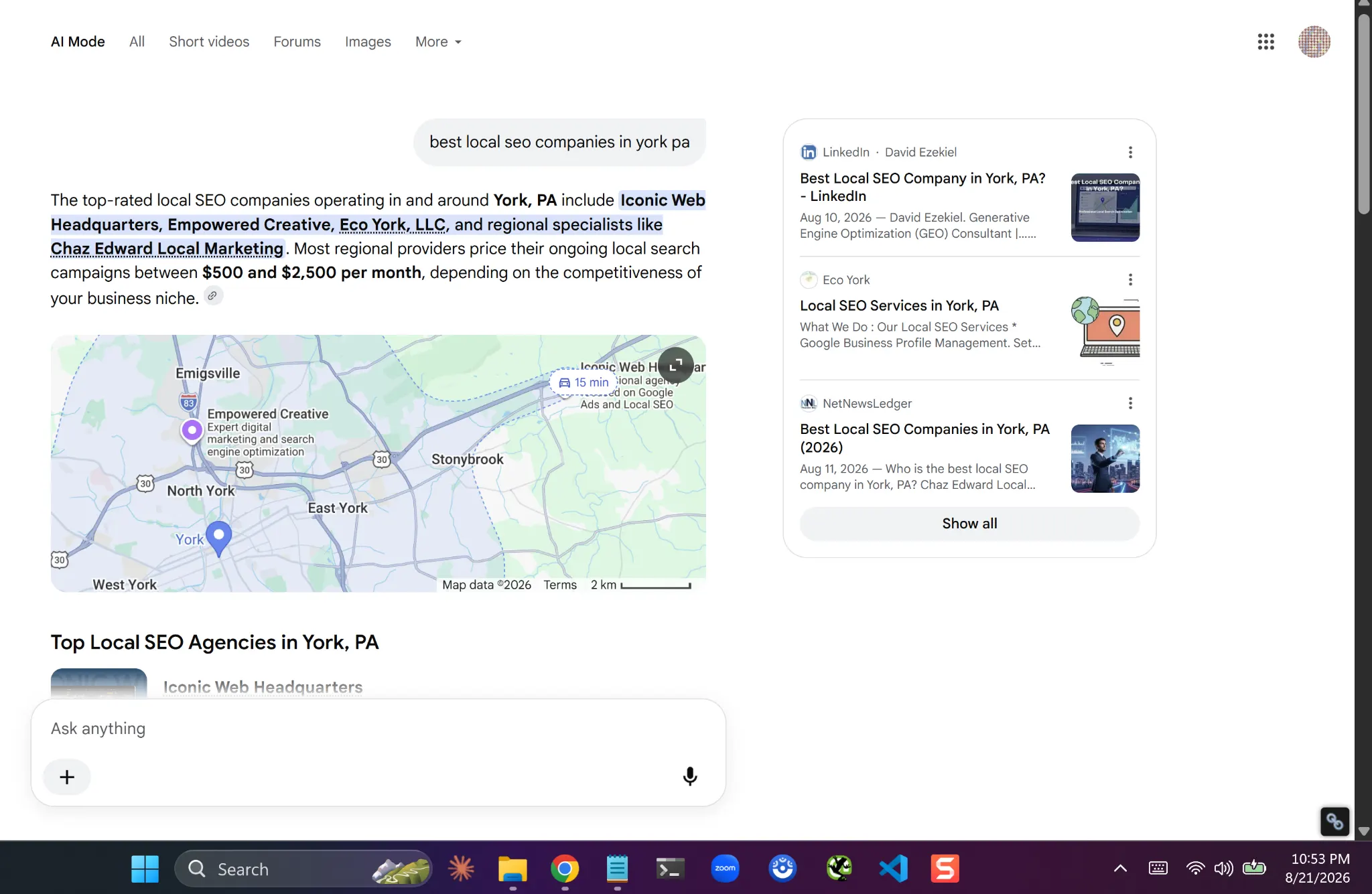Select the blue York map marker
This screenshot has width=1372, height=894.
218,538
